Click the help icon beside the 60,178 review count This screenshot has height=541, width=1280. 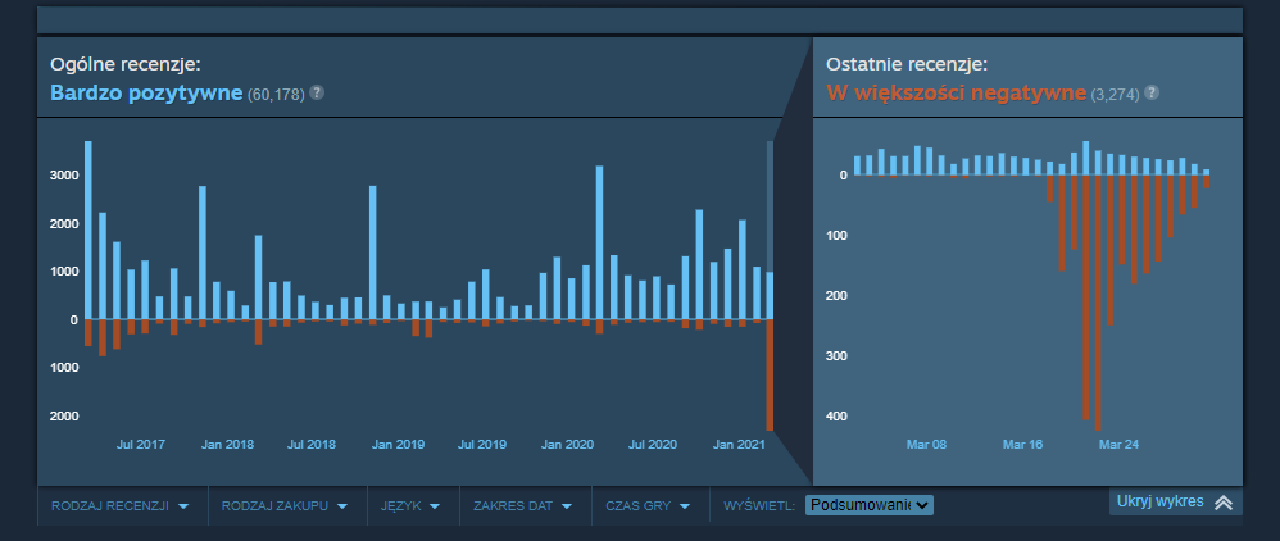pos(316,93)
